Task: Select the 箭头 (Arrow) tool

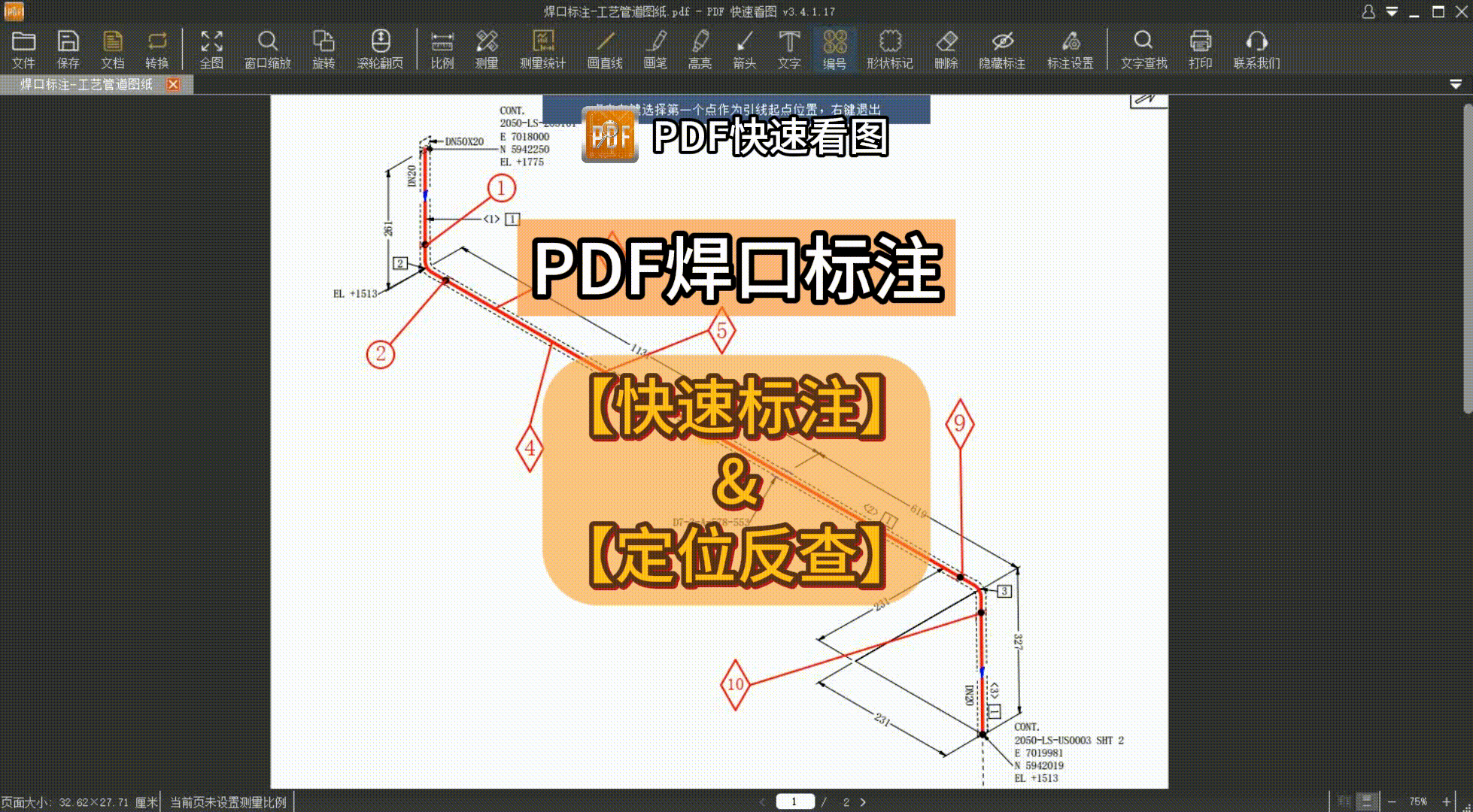Action: click(744, 50)
